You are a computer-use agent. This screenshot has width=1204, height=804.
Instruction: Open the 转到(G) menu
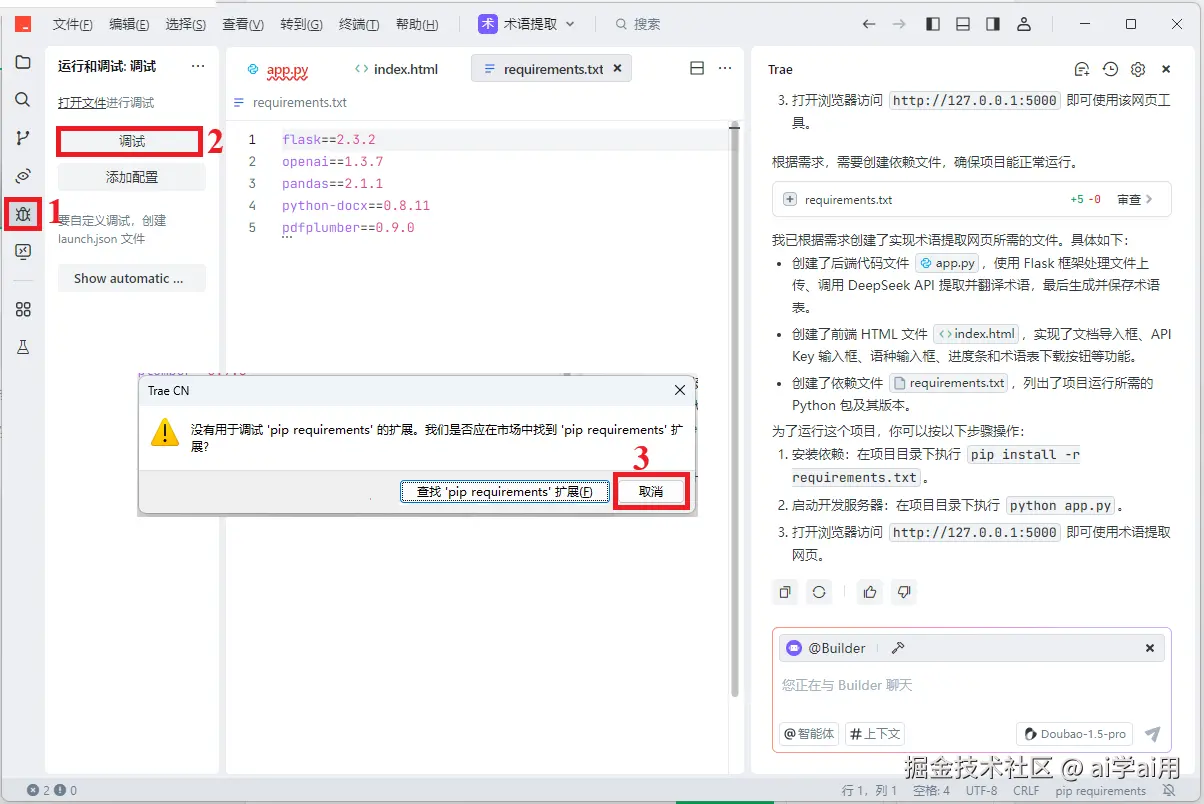coord(301,24)
